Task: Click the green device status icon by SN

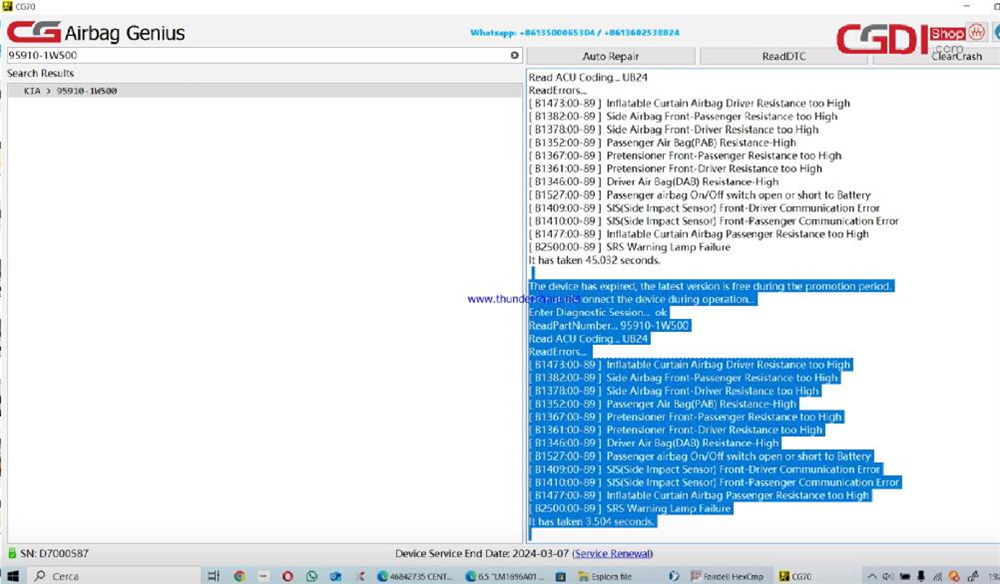Action: 11,553
